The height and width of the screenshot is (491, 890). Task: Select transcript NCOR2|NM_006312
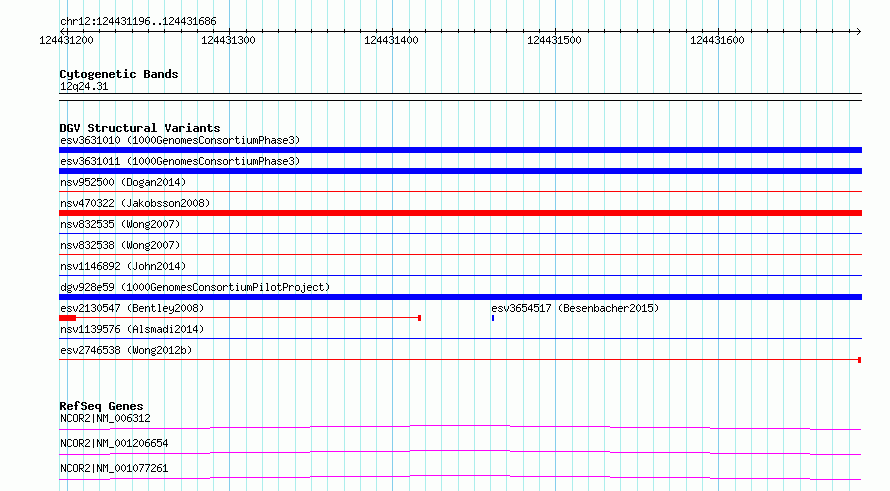point(105,419)
